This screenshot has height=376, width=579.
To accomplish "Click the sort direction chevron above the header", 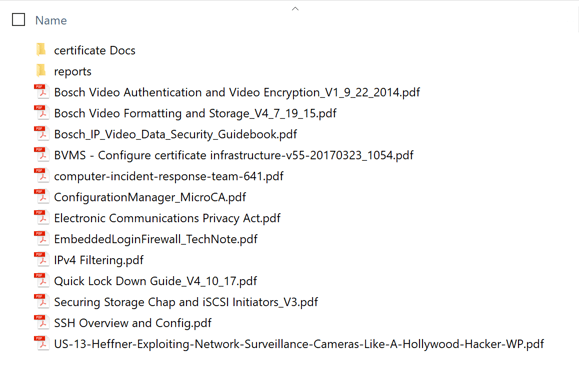I will tap(295, 8).
